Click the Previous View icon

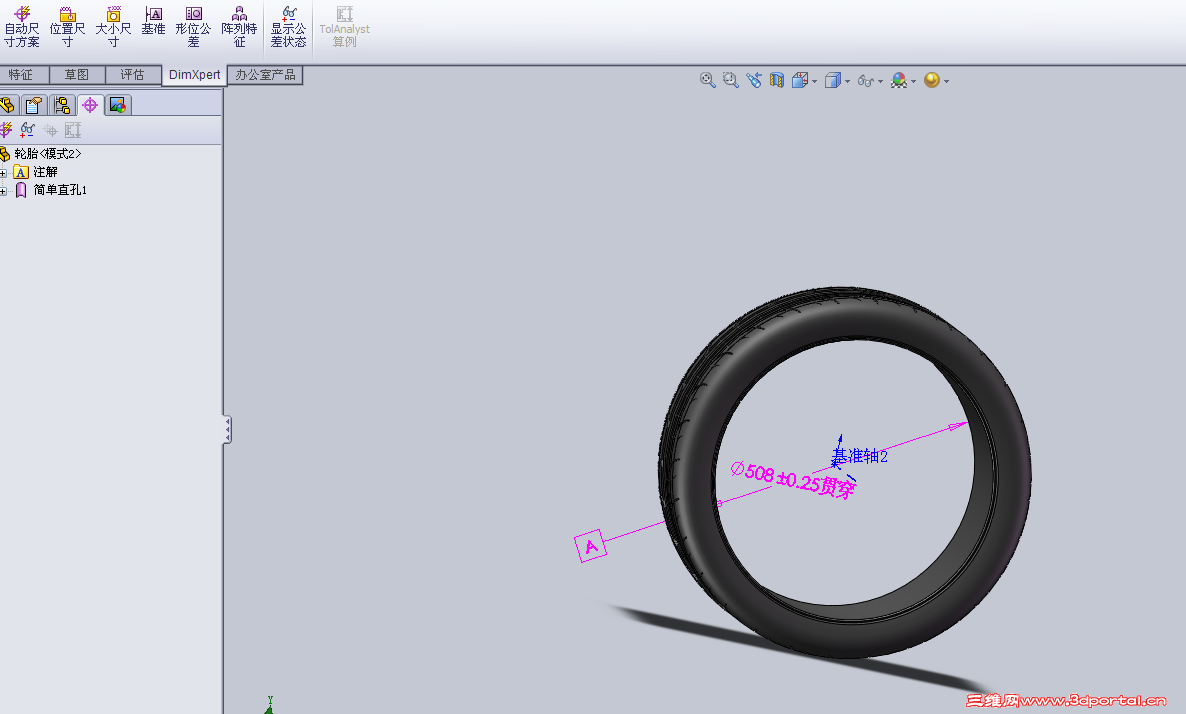[754, 80]
